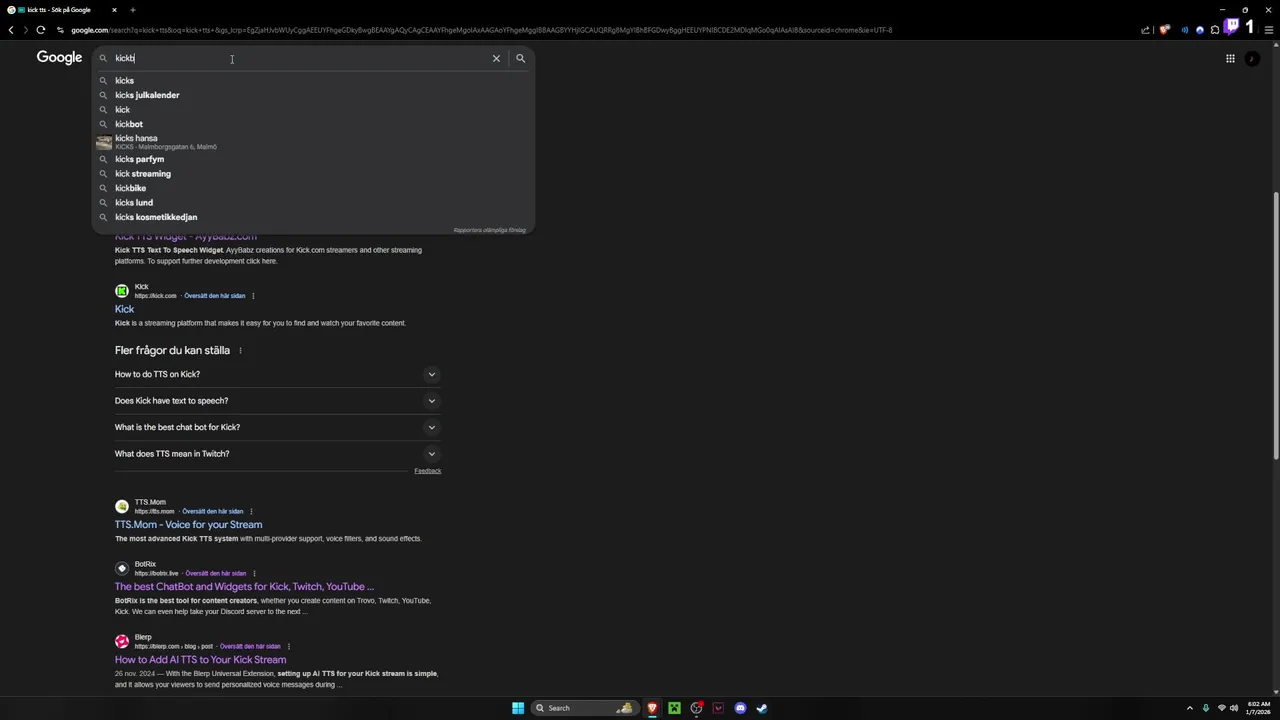The image size is (1280, 720).
Task: Click Rapportera olämpliga förslag
Action: click(489, 230)
